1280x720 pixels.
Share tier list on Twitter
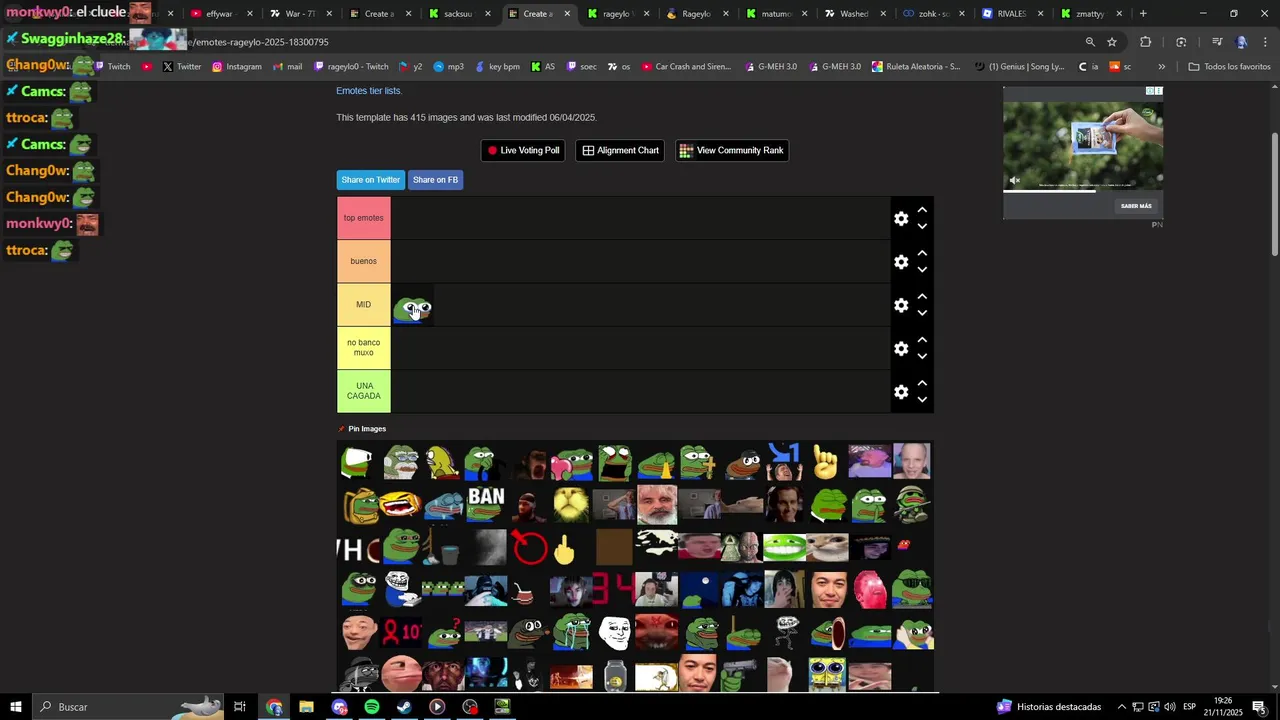click(370, 180)
